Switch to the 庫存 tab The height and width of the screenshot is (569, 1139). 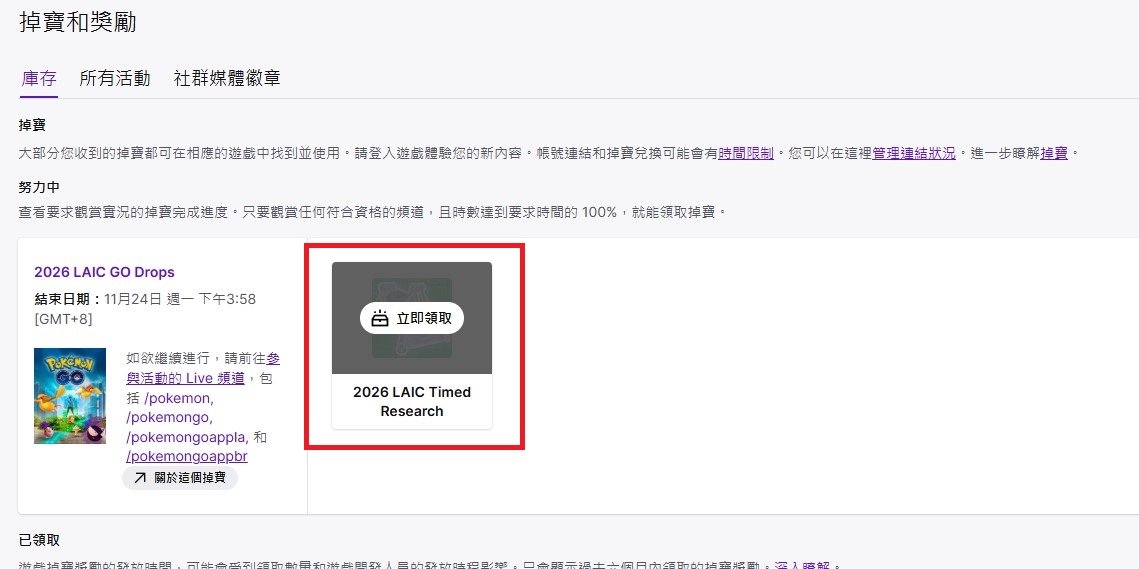(x=39, y=78)
